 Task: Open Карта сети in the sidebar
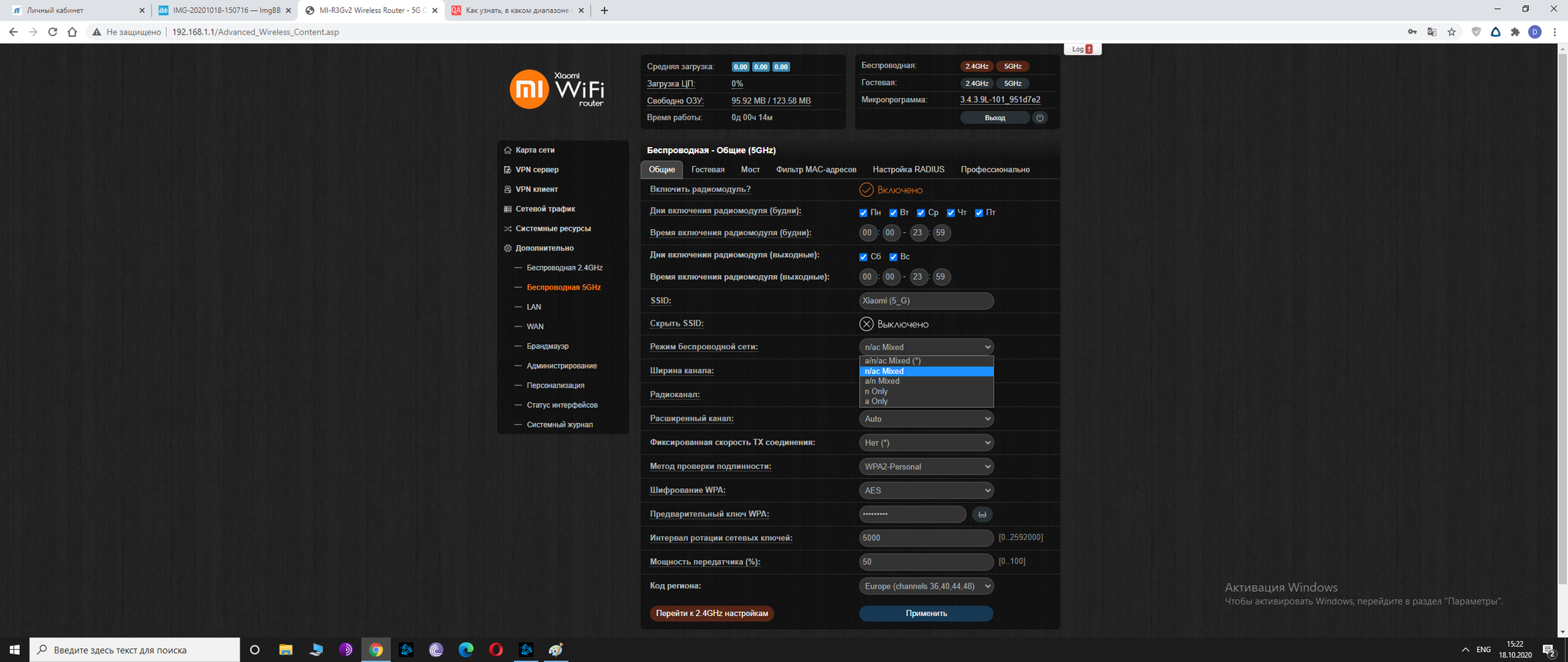click(534, 150)
